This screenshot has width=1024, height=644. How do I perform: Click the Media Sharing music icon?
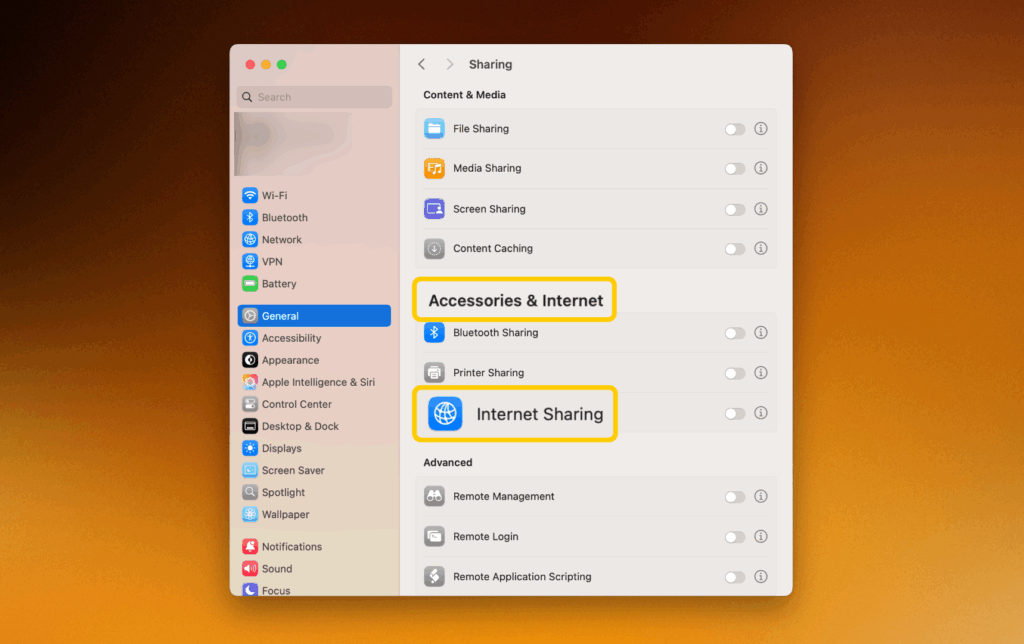[x=434, y=168]
